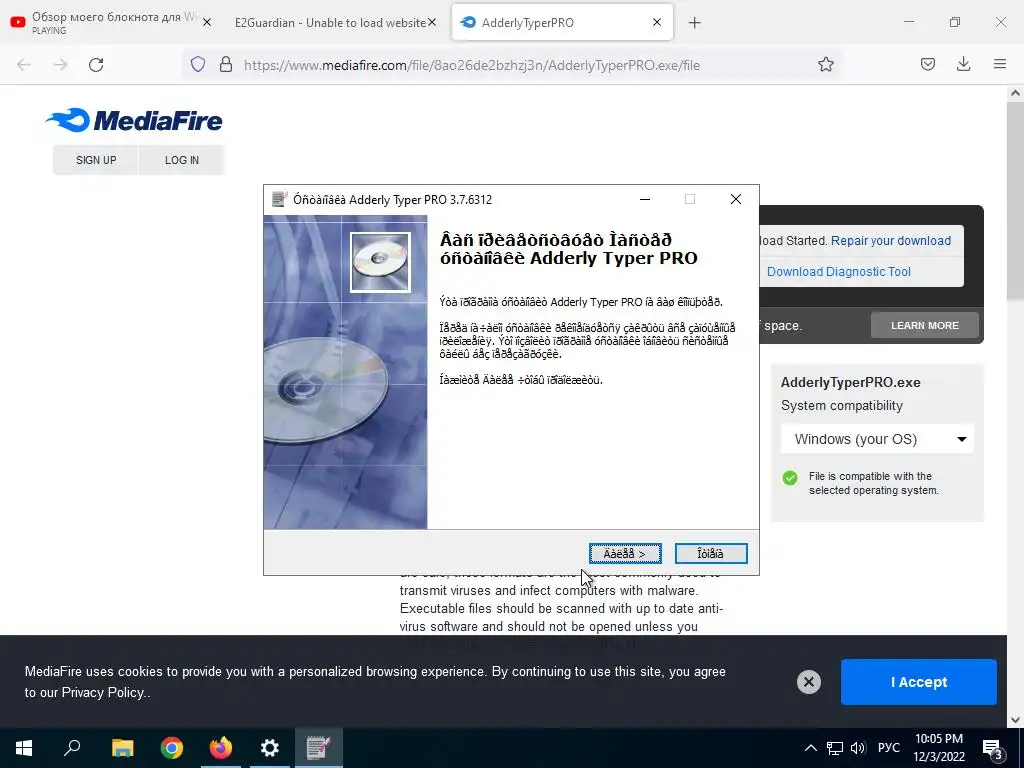Click the Repair your download link
Viewport: 1024px width, 768px height.
891,240
